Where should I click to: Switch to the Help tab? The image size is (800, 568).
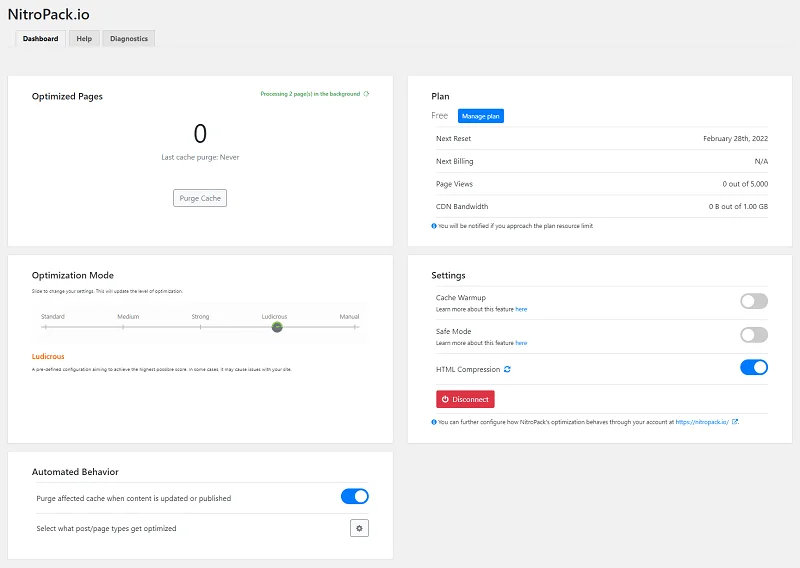(x=84, y=39)
